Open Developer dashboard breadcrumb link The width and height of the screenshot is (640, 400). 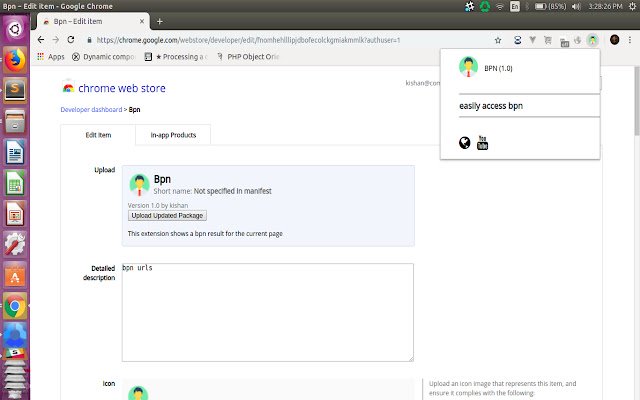(91, 110)
